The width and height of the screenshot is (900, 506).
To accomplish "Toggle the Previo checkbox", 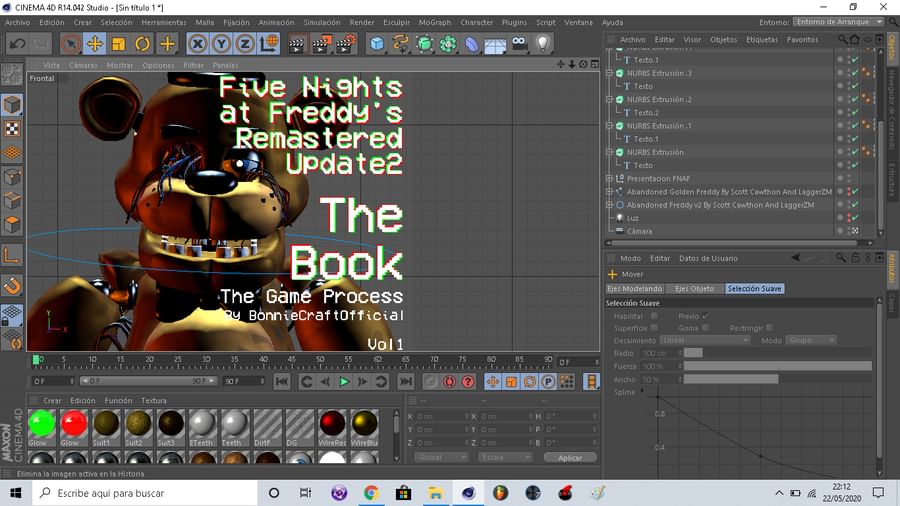I will pos(705,316).
